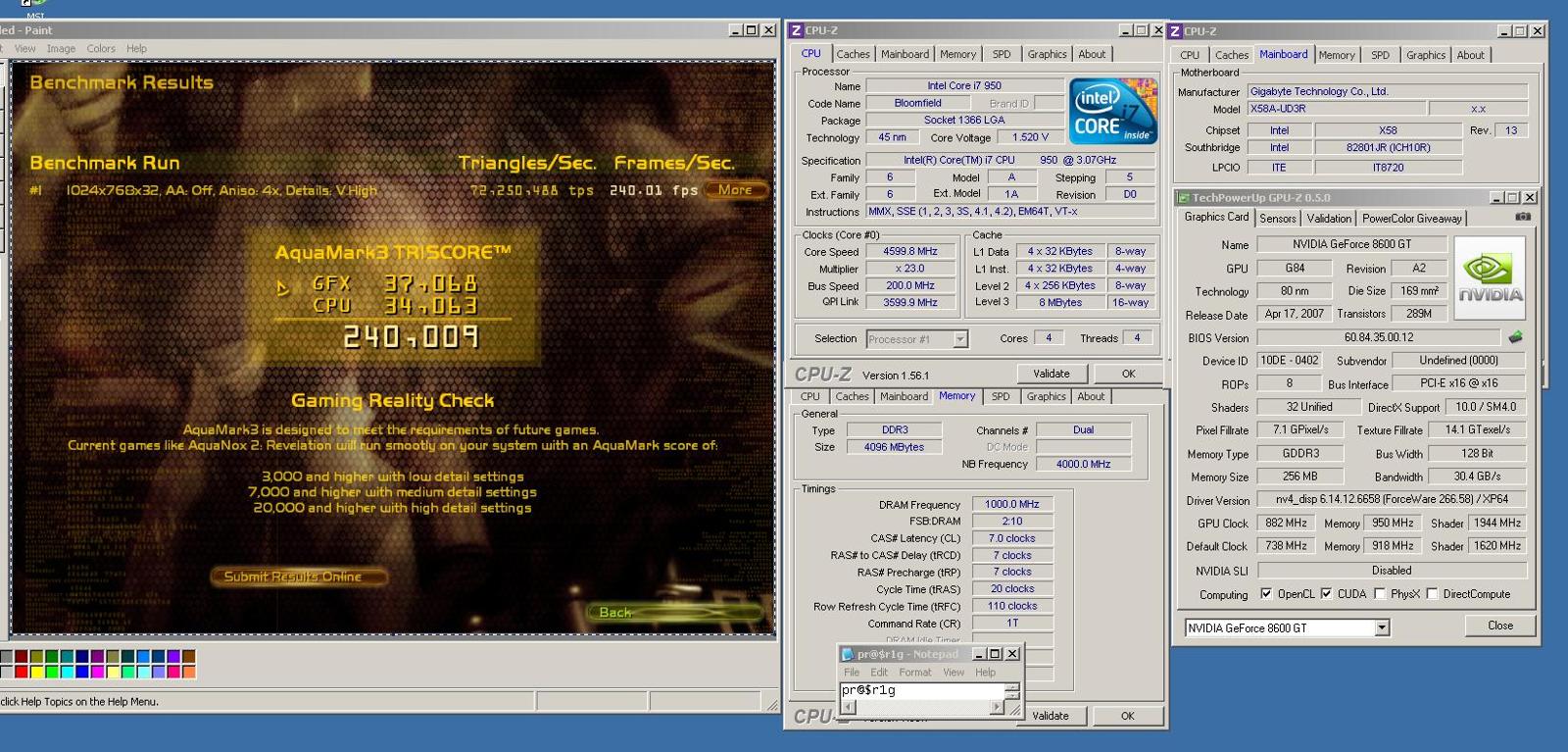Screen dimensions: 1568x752
Task: Open About tab in the Processor CPU-Z window
Action: coord(1092,54)
